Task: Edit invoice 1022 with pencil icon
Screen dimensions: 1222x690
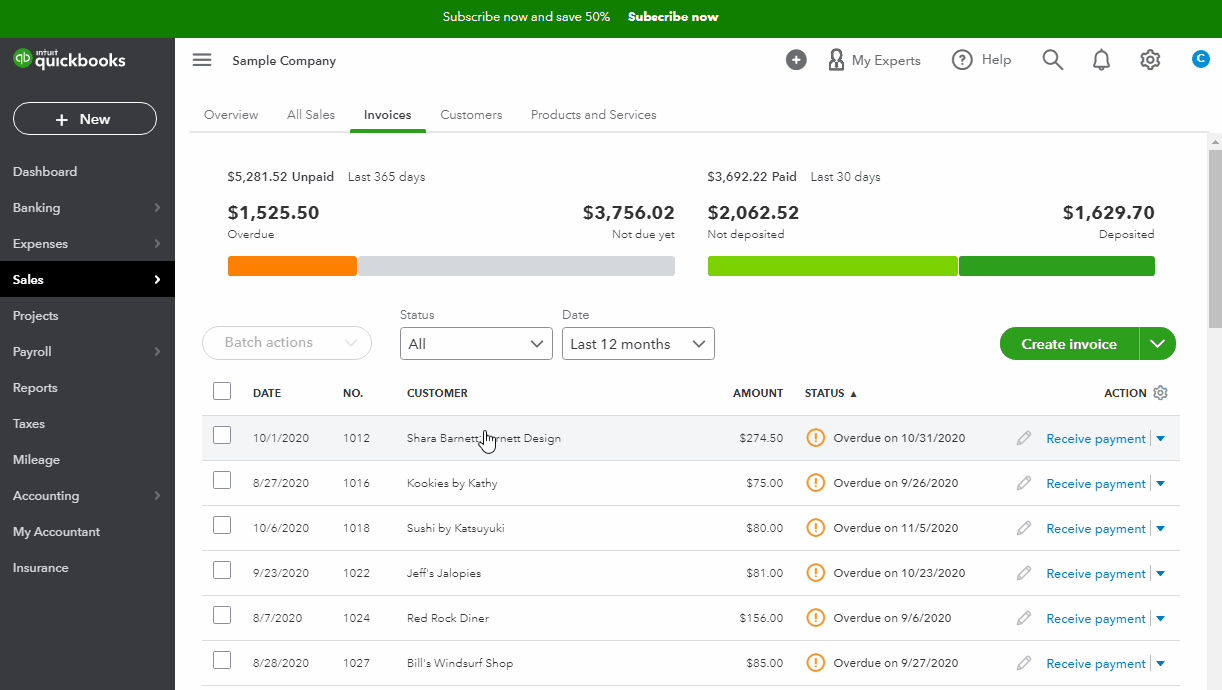Action: 1023,573
